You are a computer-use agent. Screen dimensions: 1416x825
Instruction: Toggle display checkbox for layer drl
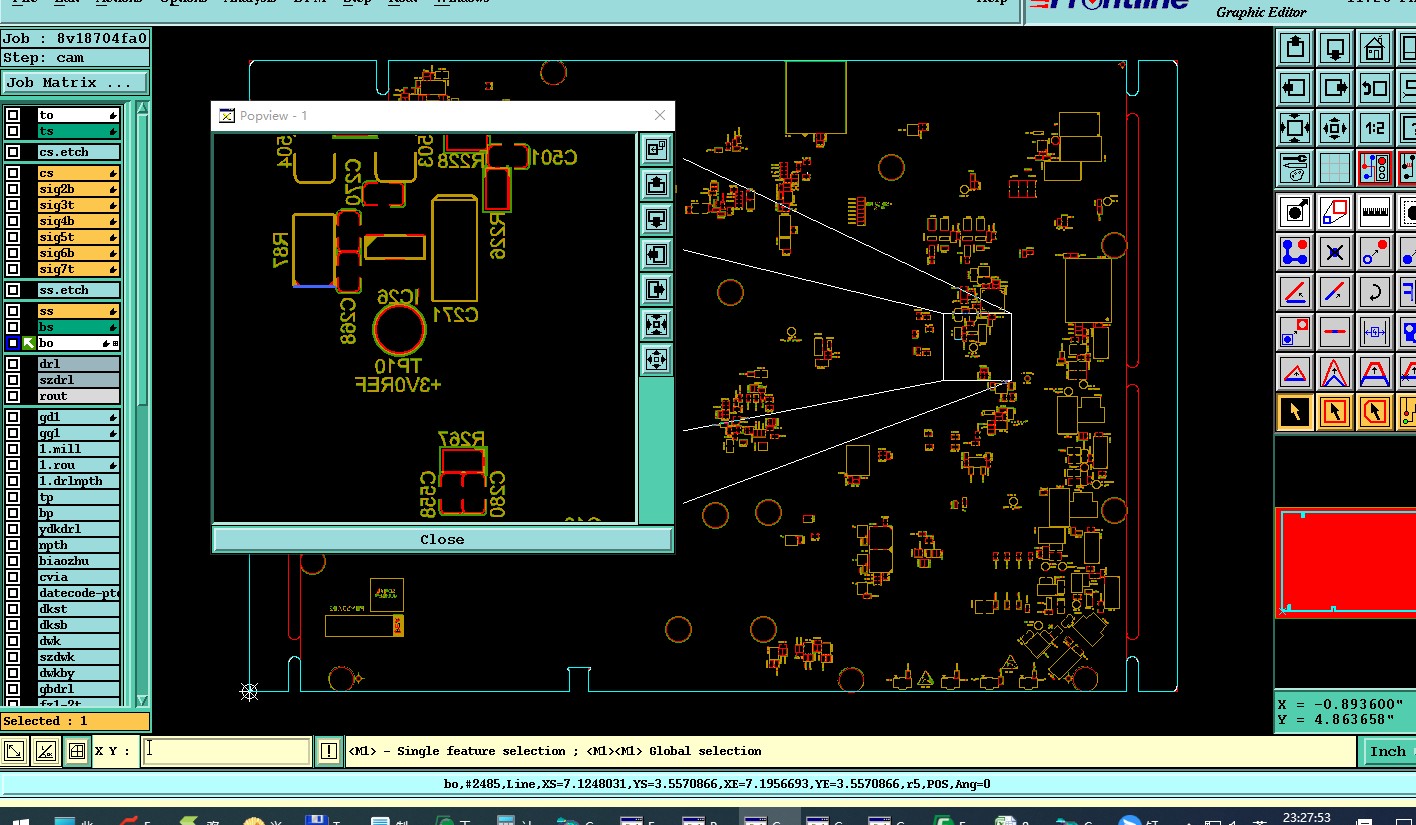point(13,364)
